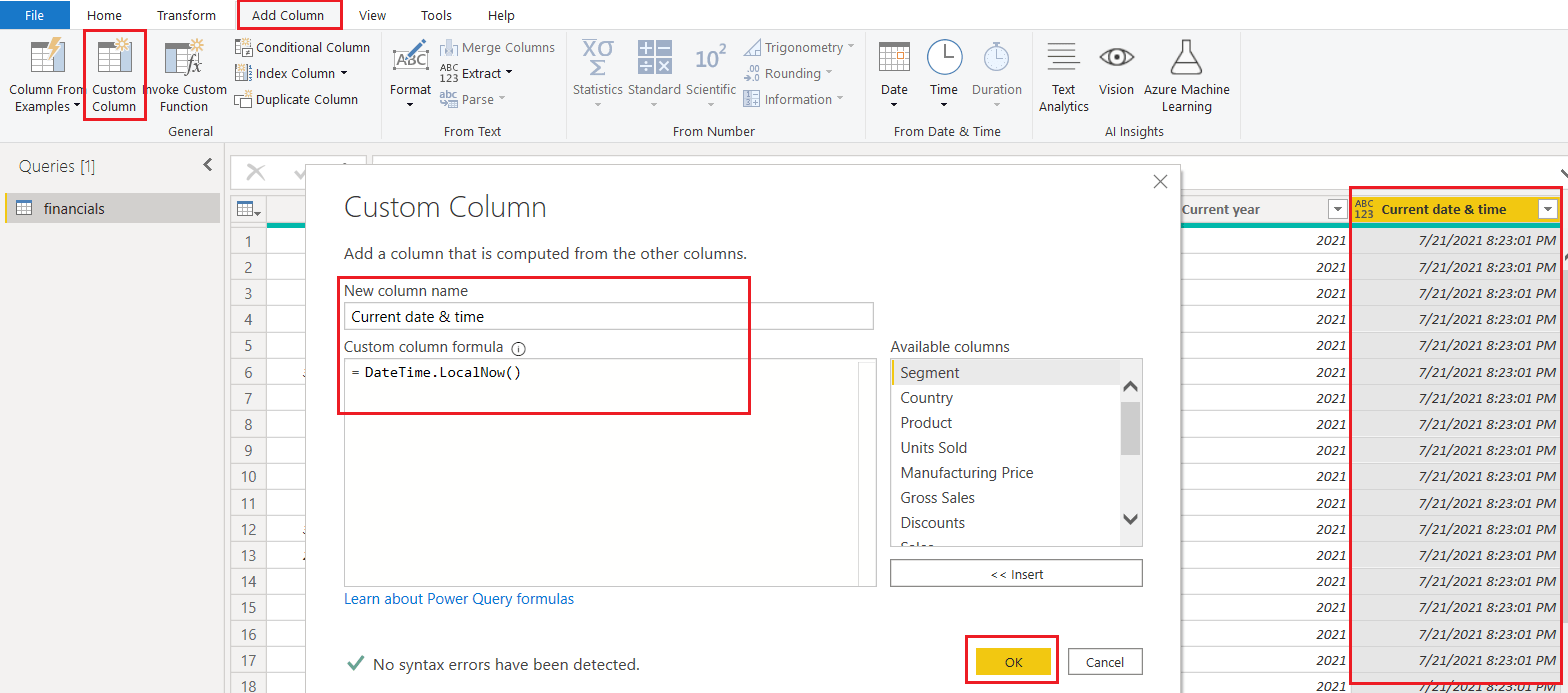This screenshot has height=693, width=1568.
Task: Open Current year column filter dropdown
Action: 1337,209
